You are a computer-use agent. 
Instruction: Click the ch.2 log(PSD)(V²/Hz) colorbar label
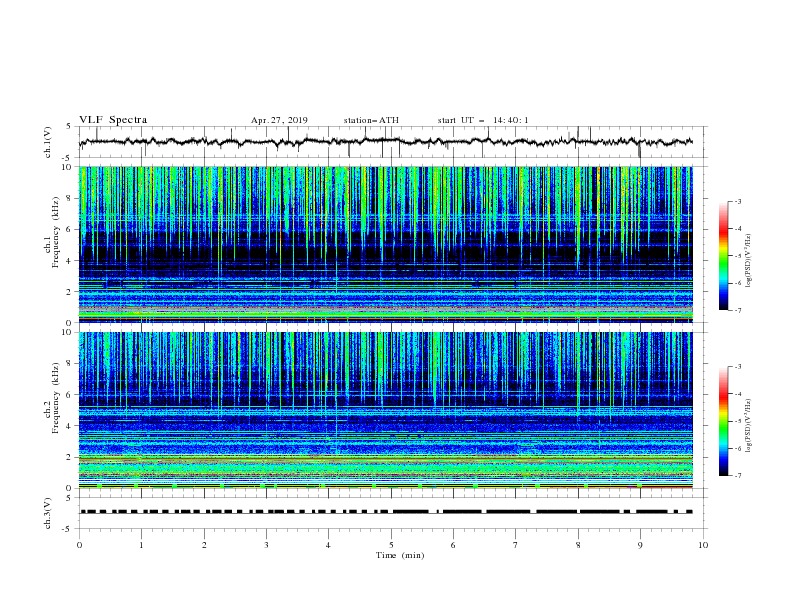pos(748,426)
